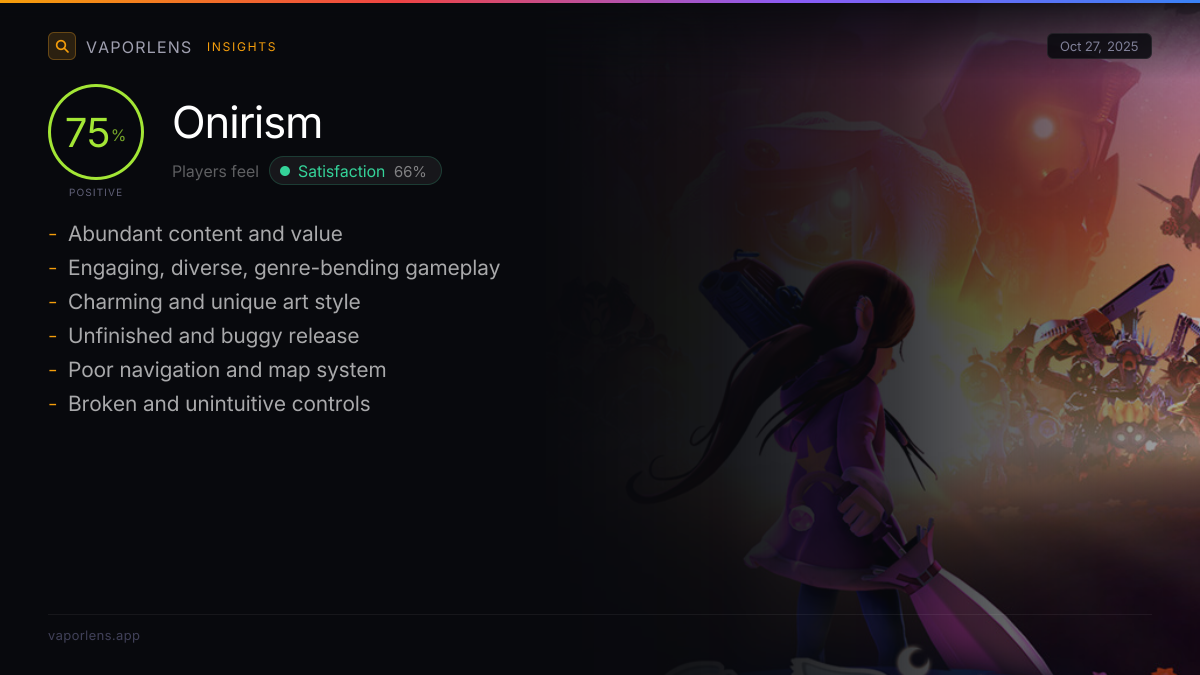Click the 66% value in the pill
This screenshot has width=1200, height=675.
[x=410, y=172]
